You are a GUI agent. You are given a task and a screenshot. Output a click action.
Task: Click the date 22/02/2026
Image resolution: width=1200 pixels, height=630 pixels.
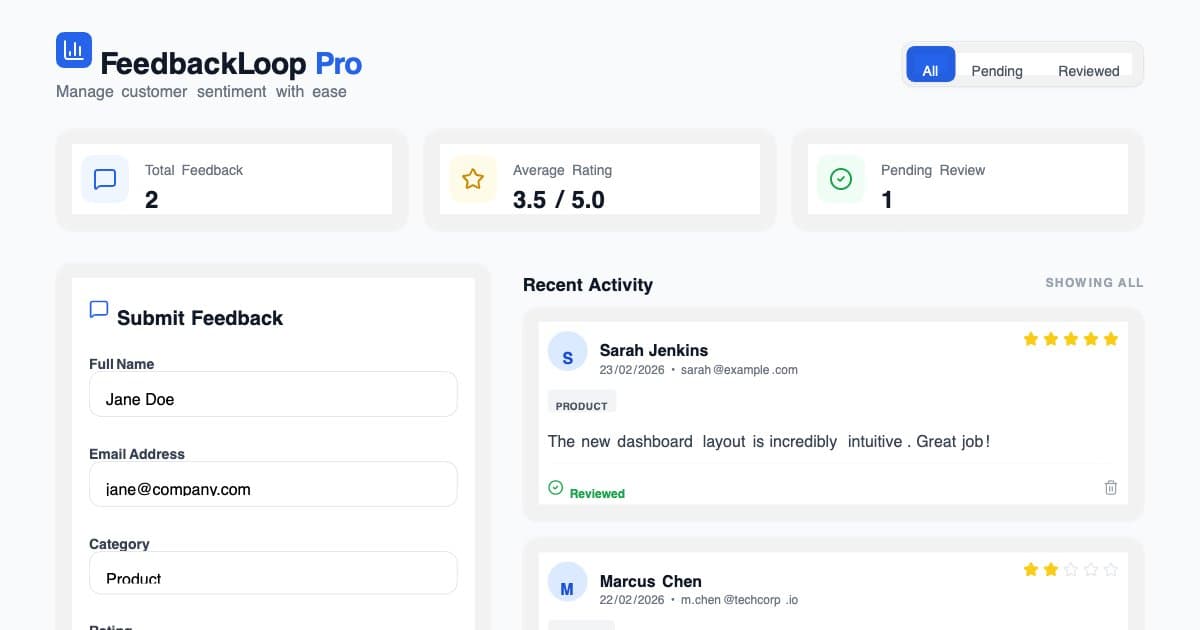point(632,600)
